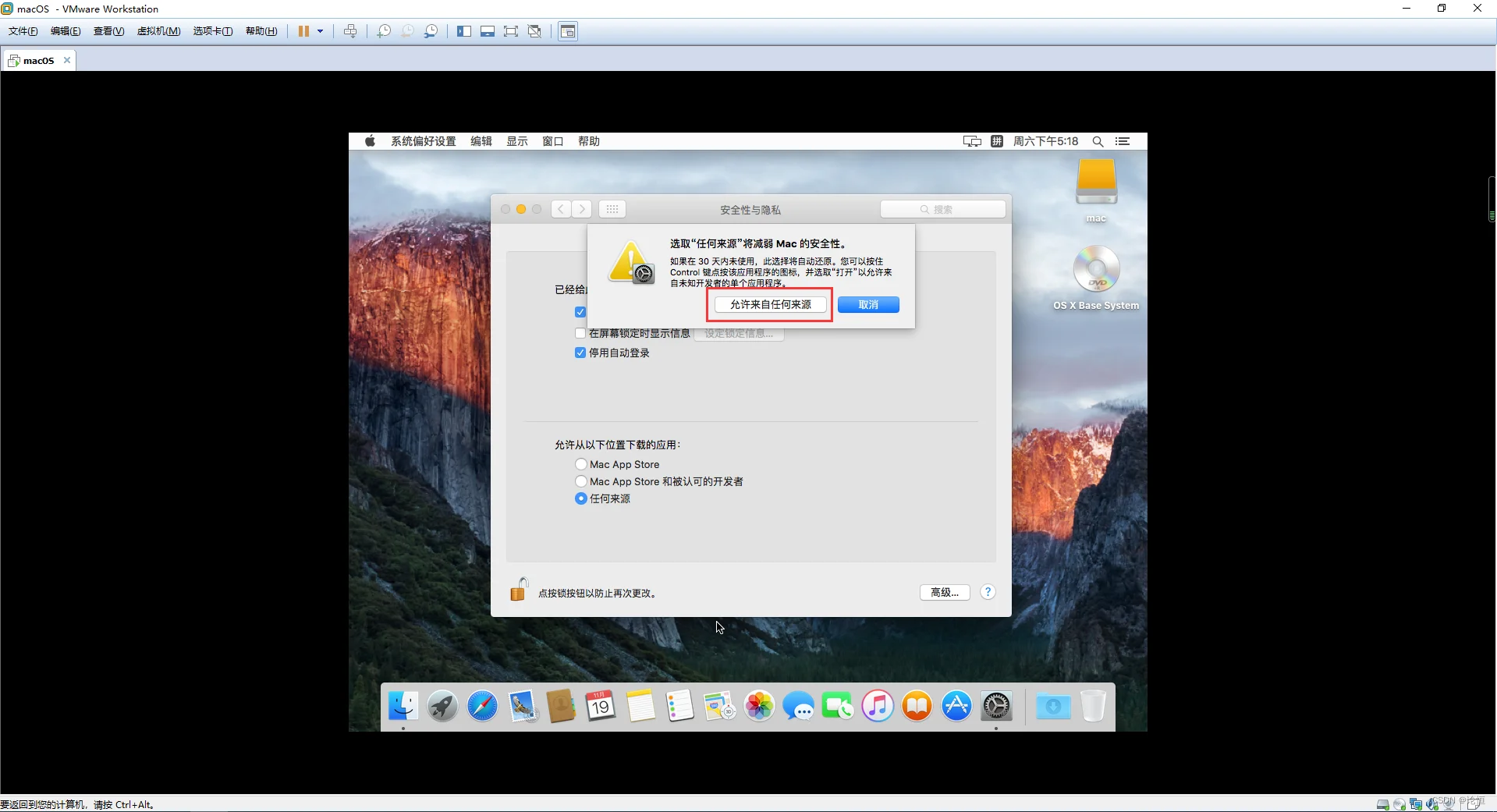The width and height of the screenshot is (1497, 812).
Task: Click the 允许来自任何来源 button
Action: [x=768, y=304]
